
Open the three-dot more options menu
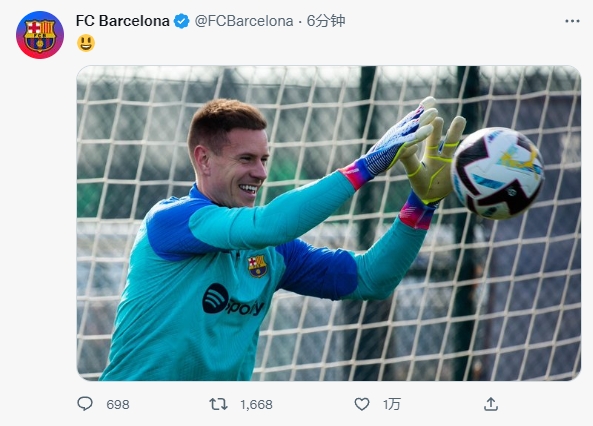pos(572,21)
